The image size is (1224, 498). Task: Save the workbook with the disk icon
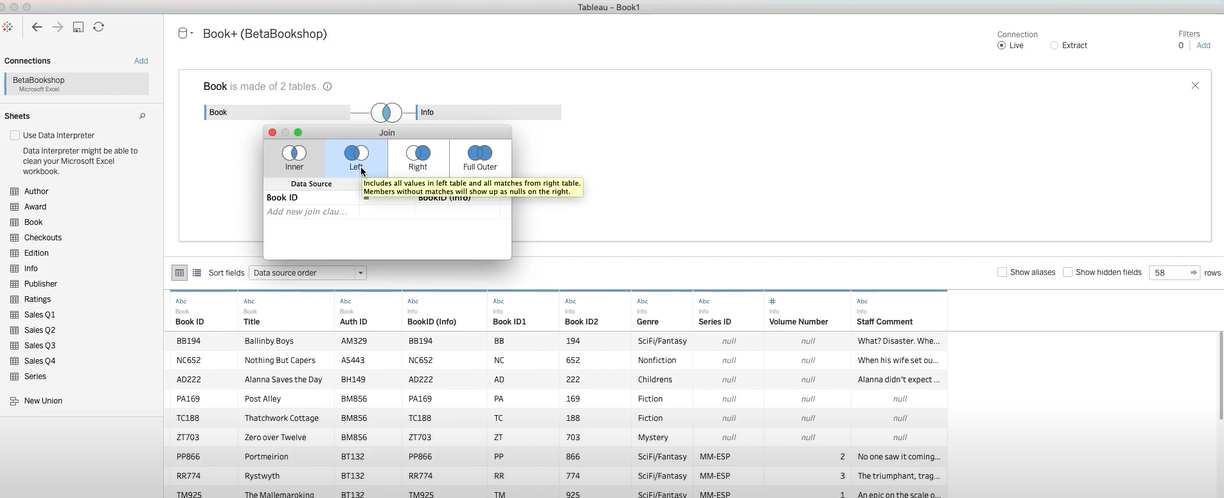(x=78, y=27)
